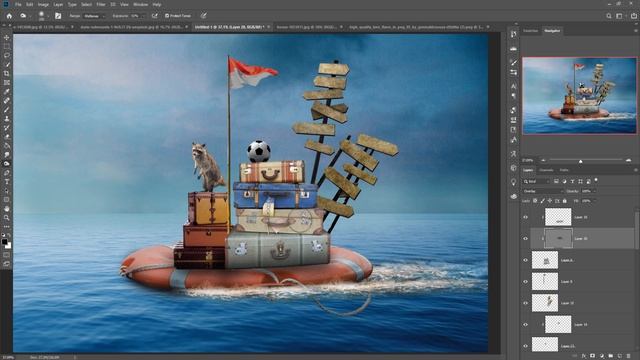Screen dimensions: 640x360
Task: Open the Character panel icon (A)
Action: point(513,86)
